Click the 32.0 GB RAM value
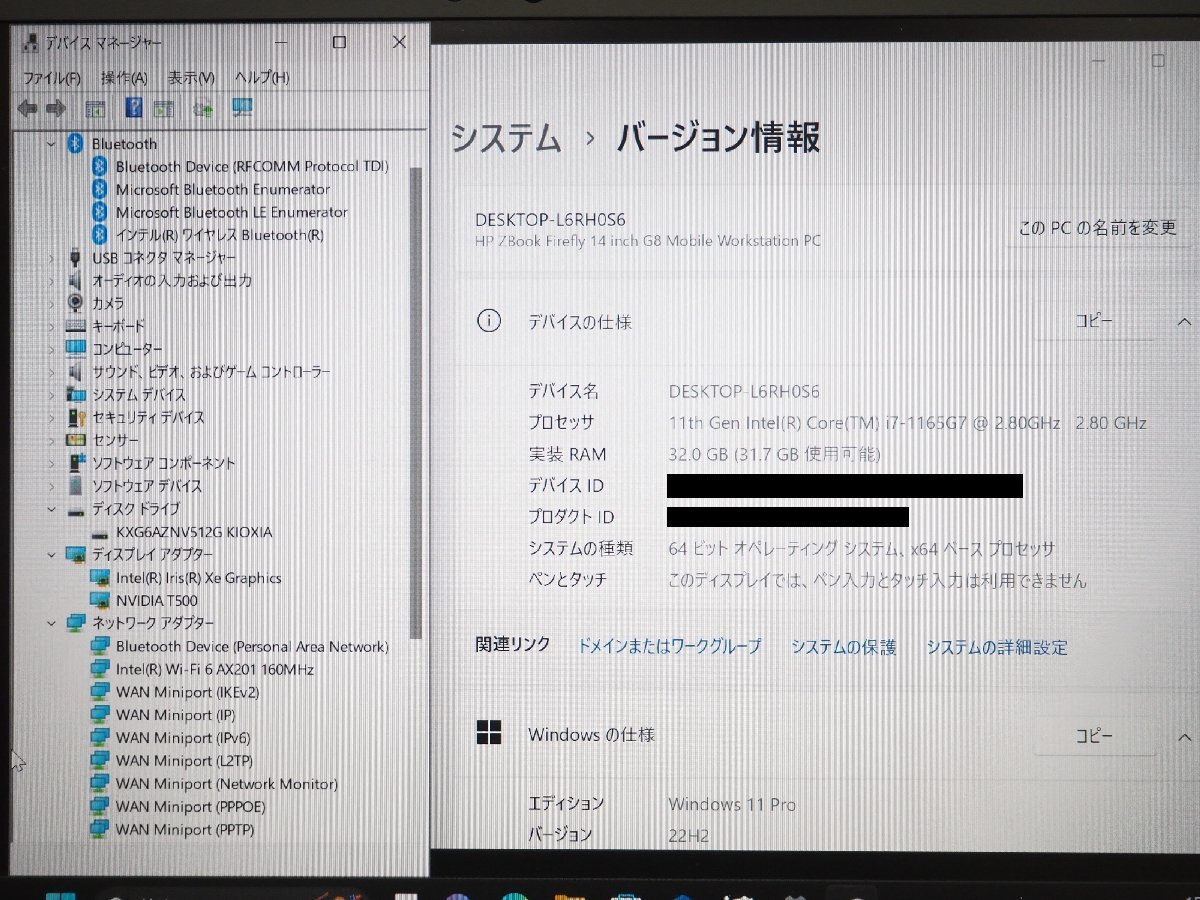The image size is (1200, 900). (x=774, y=455)
